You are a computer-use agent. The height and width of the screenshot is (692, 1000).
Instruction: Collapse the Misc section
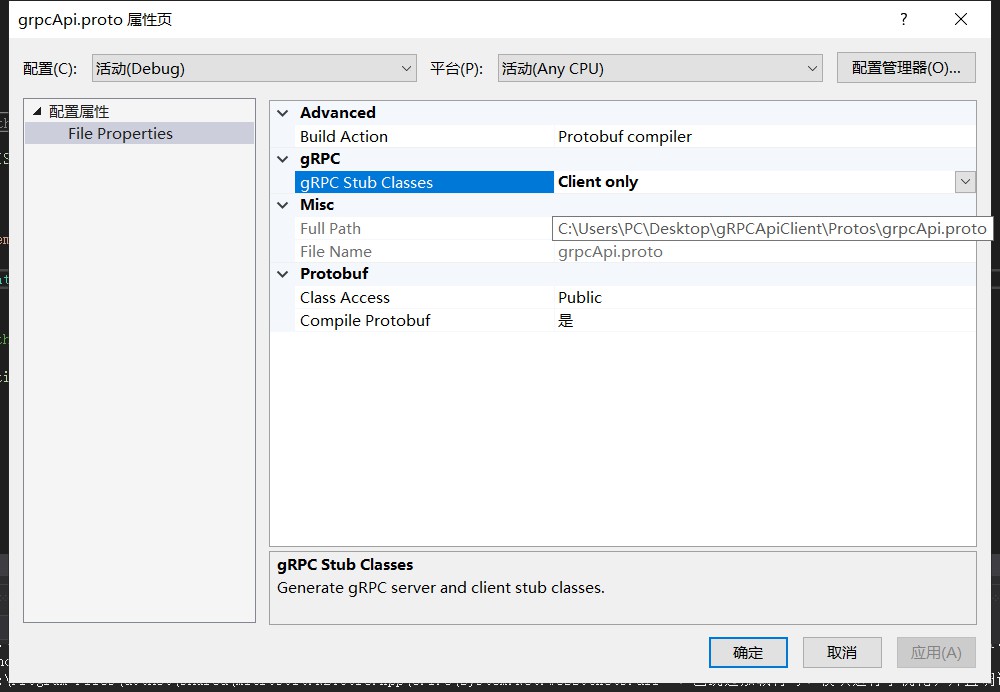click(283, 205)
